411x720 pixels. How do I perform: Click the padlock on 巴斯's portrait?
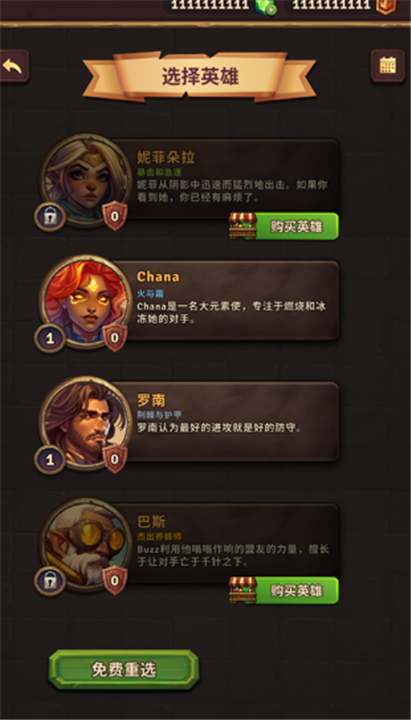click(x=50, y=581)
